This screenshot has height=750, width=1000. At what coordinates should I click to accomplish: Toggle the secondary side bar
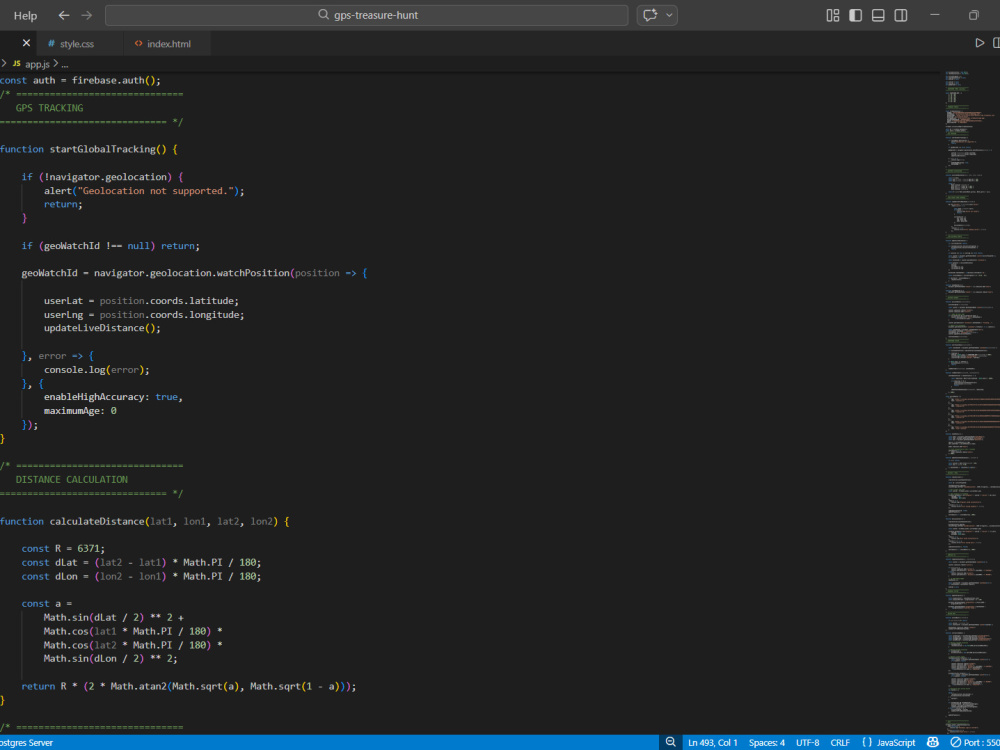tap(901, 15)
